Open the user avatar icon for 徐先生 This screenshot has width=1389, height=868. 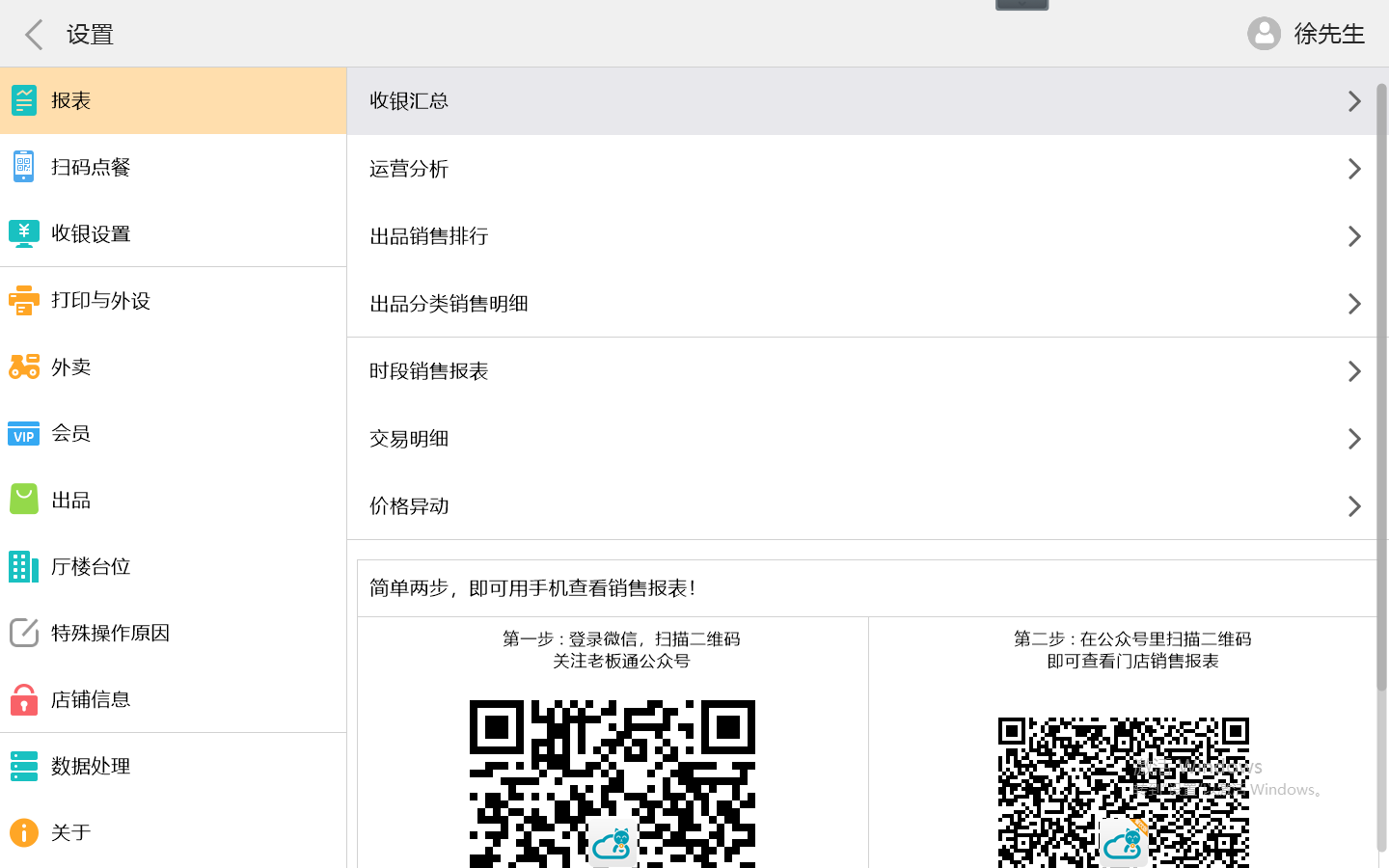[x=1264, y=34]
